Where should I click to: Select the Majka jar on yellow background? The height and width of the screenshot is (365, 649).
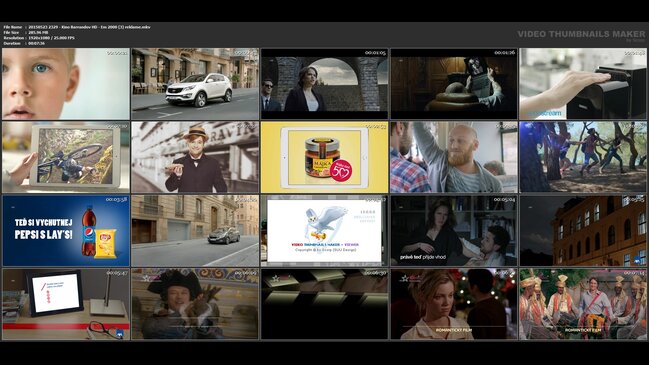click(324, 157)
